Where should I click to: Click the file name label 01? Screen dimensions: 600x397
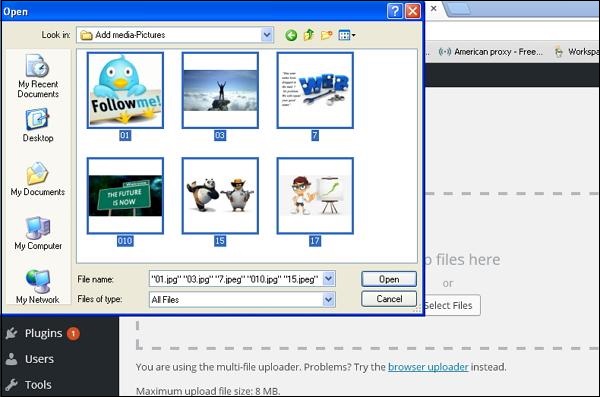[x=125, y=136]
